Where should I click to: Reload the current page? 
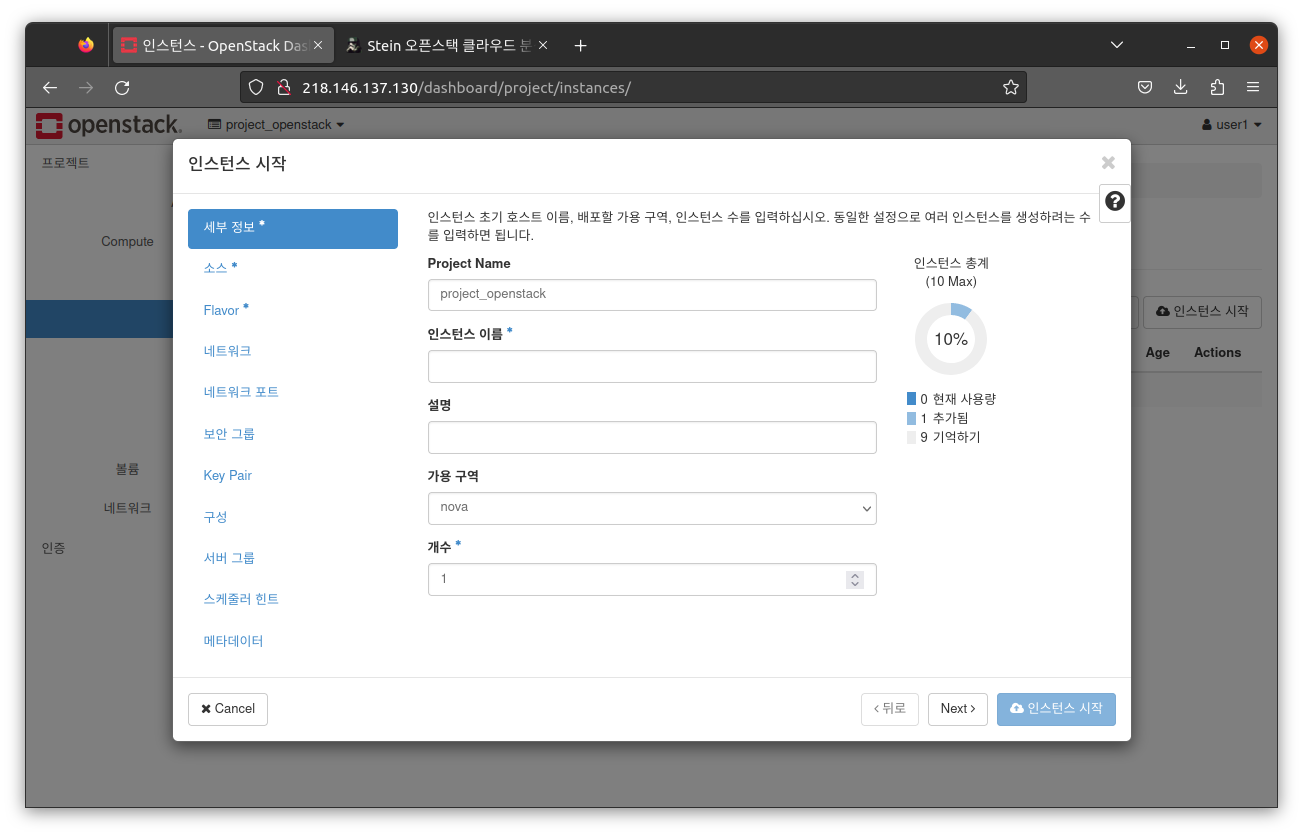tap(122, 88)
